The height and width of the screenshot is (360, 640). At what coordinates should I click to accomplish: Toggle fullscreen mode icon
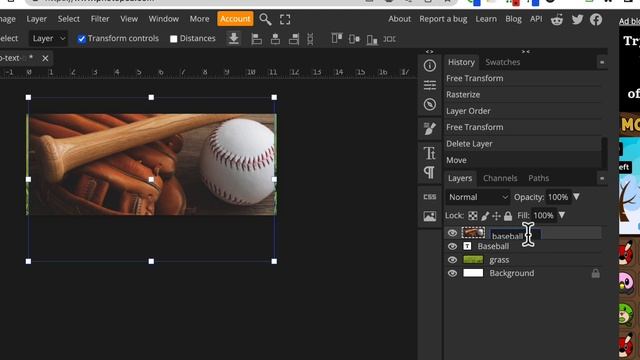point(285,19)
